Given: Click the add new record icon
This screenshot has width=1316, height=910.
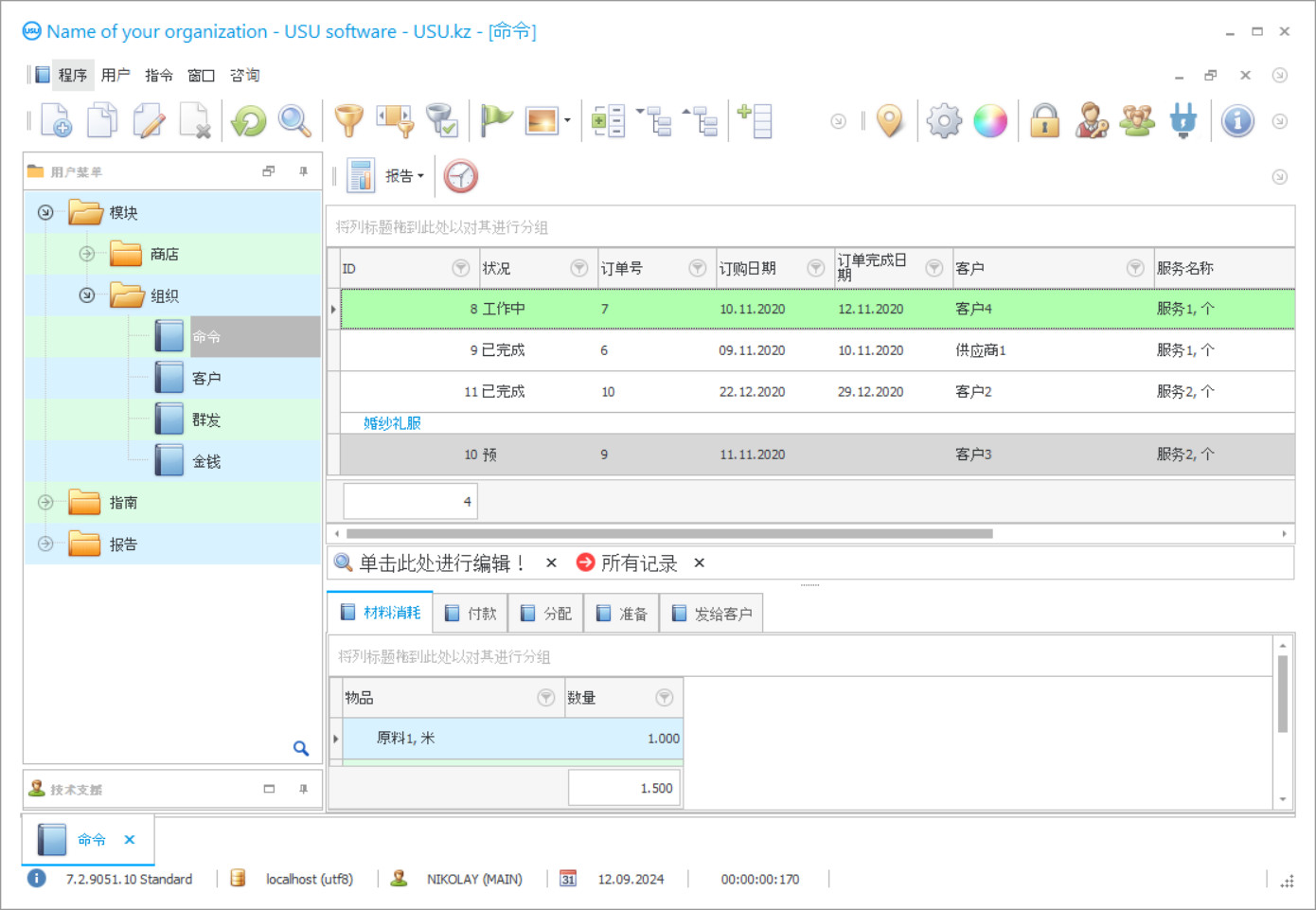Looking at the screenshot, I should (56, 121).
